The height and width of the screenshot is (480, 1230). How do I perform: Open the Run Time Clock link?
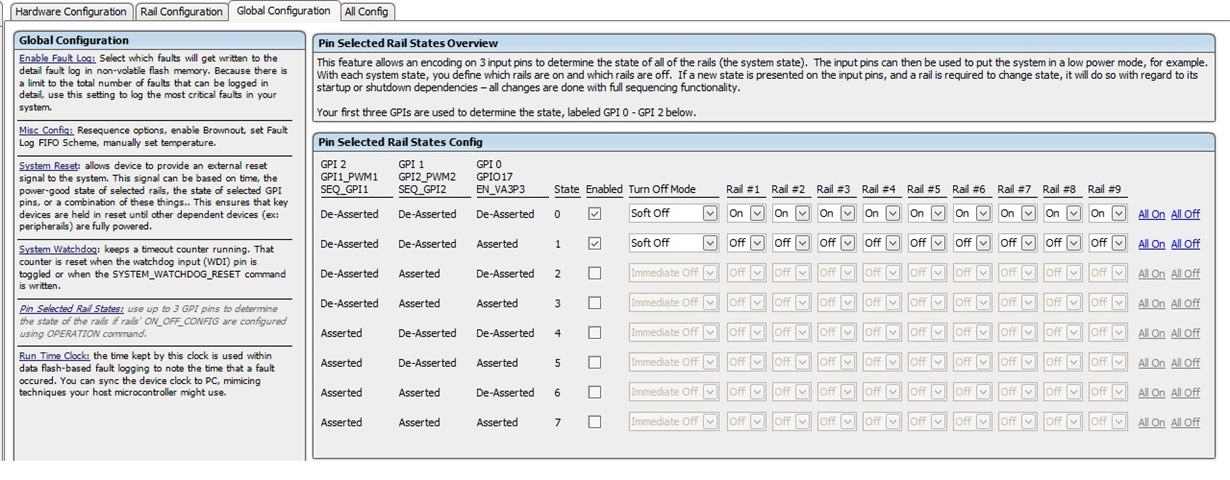point(54,356)
